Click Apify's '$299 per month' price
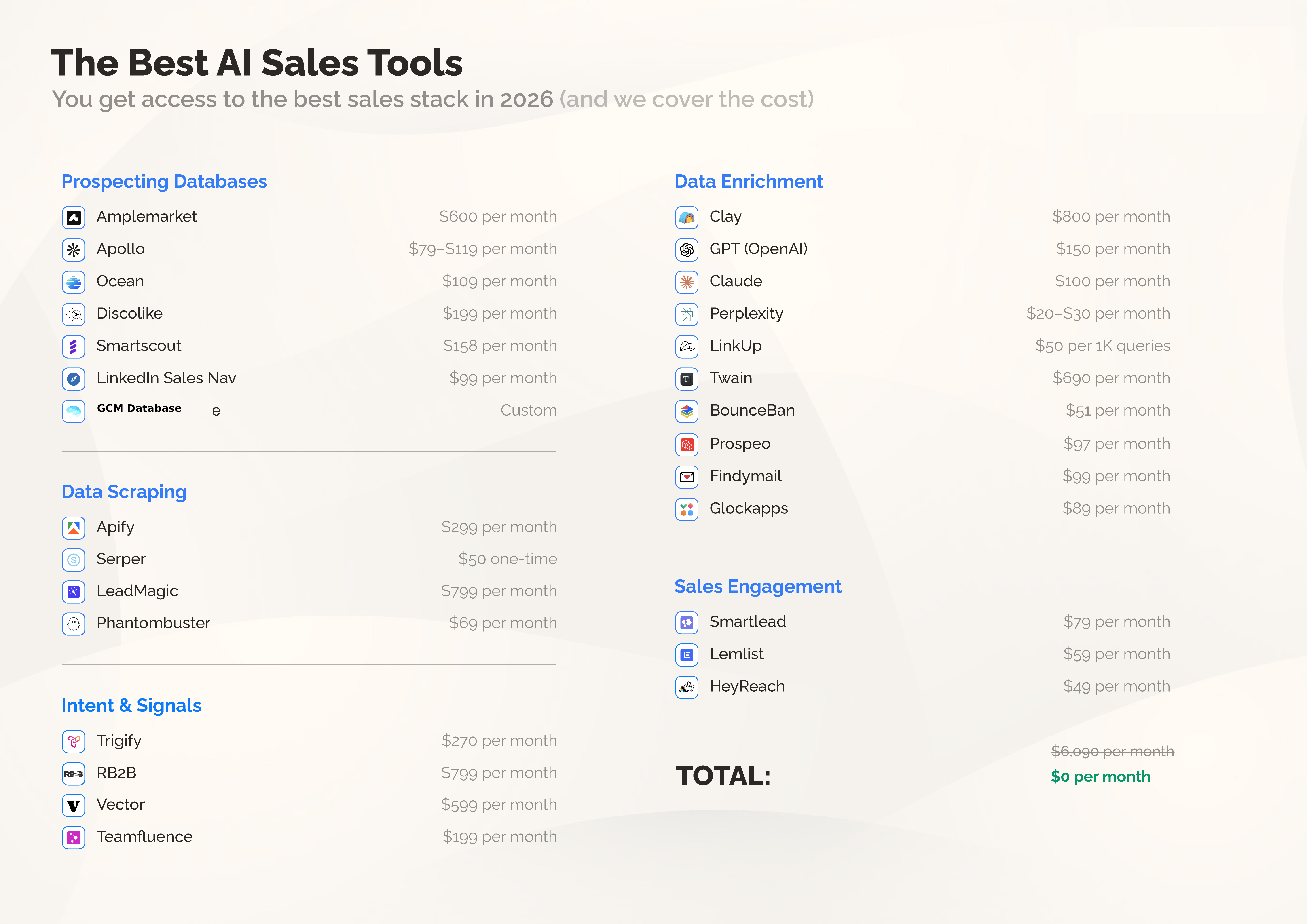This screenshot has width=1307, height=924. [x=499, y=527]
